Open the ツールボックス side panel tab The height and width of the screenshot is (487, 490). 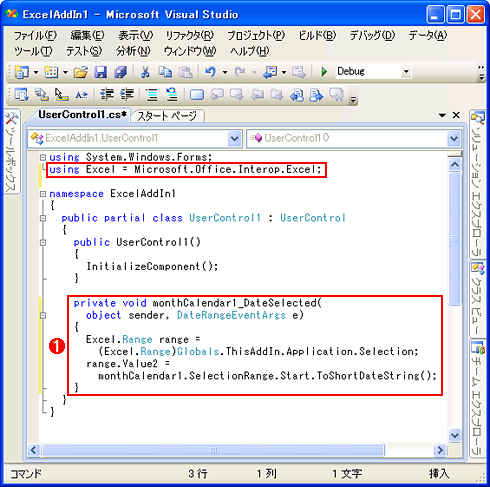[12, 151]
